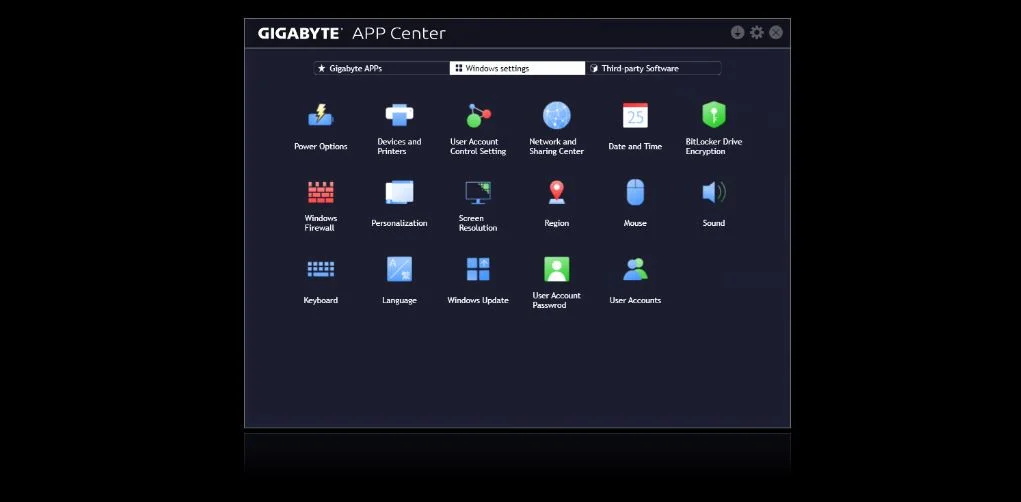The height and width of the screenshot is (502, 1021).
Task: Click the "Windows Firewall" label text
Action: click(x=320, y=223)
